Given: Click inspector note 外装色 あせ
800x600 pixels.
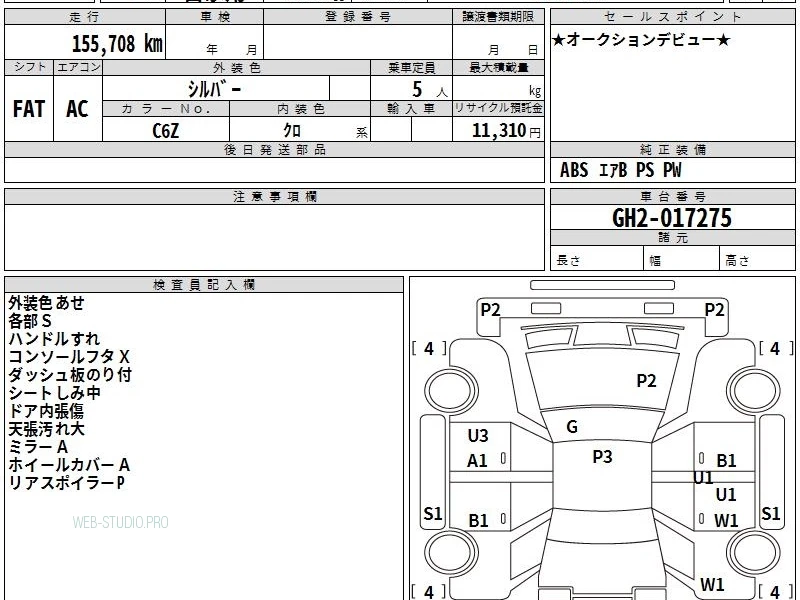Looking at the screenshot, I should [46, 303].
